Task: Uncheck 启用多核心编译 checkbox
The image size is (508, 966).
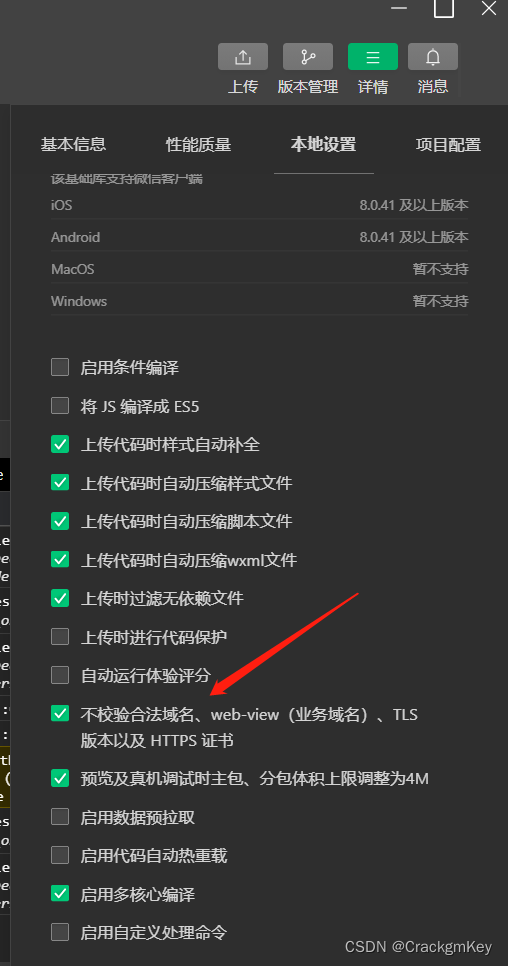Action: point(60,893)
